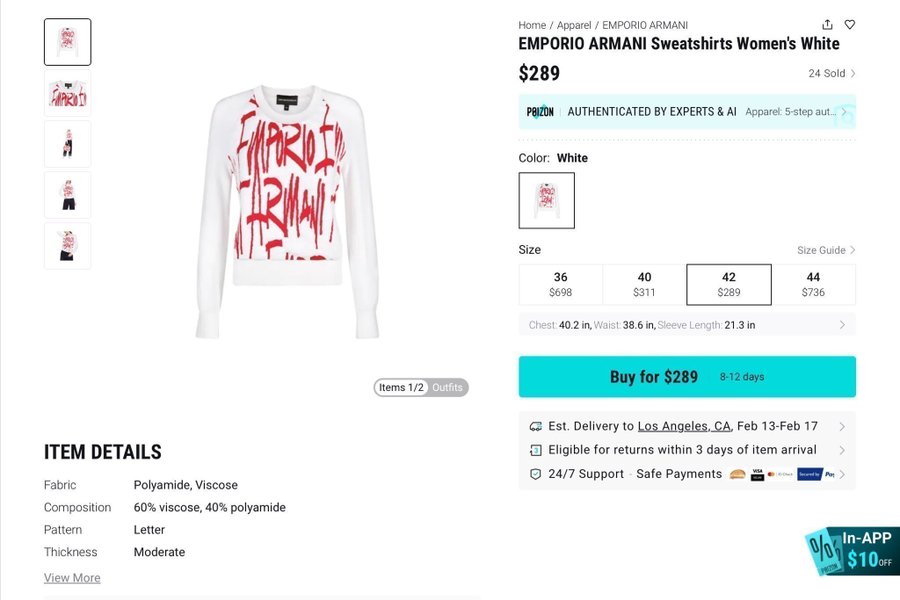This screenshot has height=600, width=900.
Task: Switch to the Outfits view
Action: coord(448,388)
